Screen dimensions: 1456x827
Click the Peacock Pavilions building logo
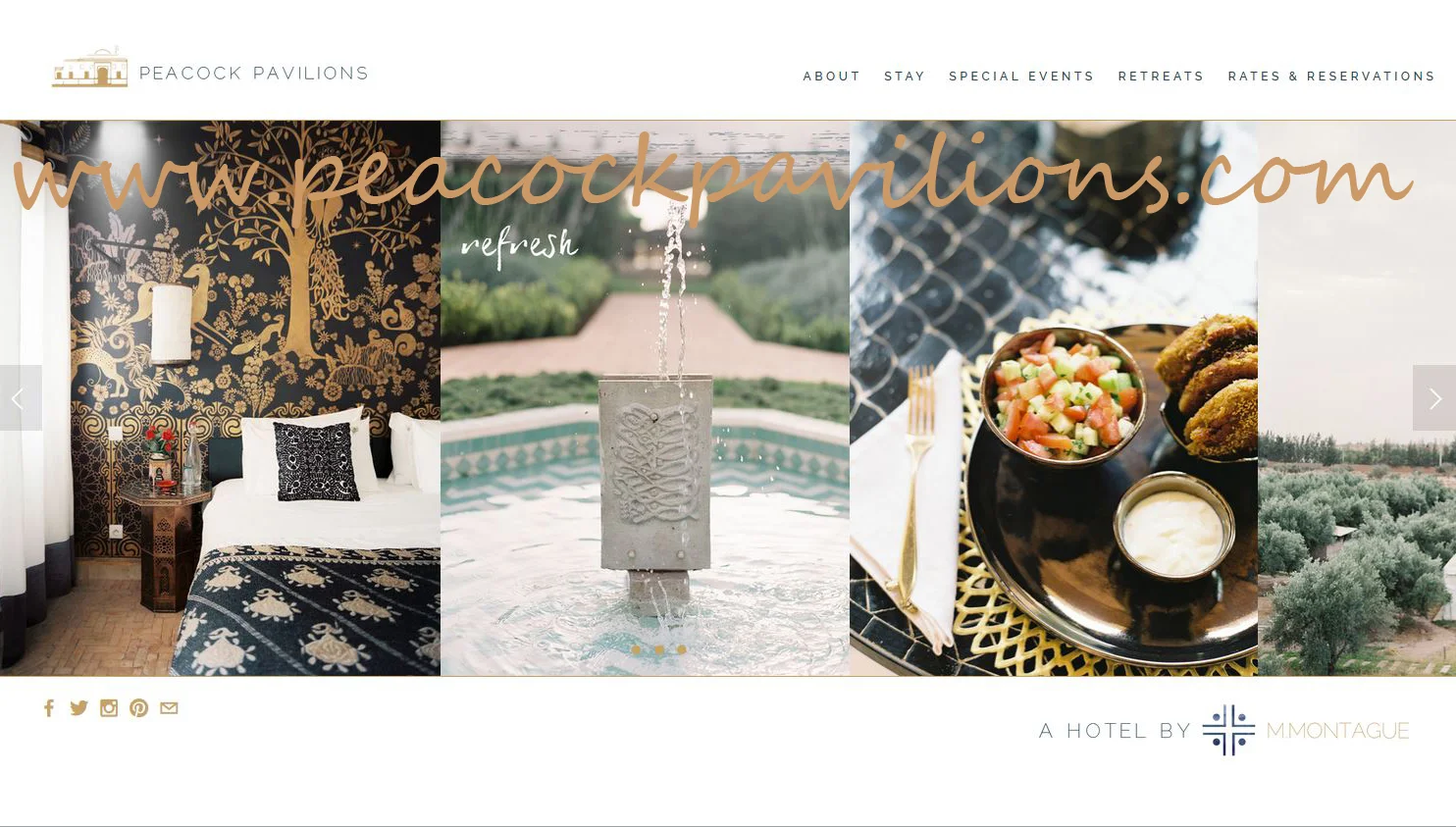click(89, 67)
